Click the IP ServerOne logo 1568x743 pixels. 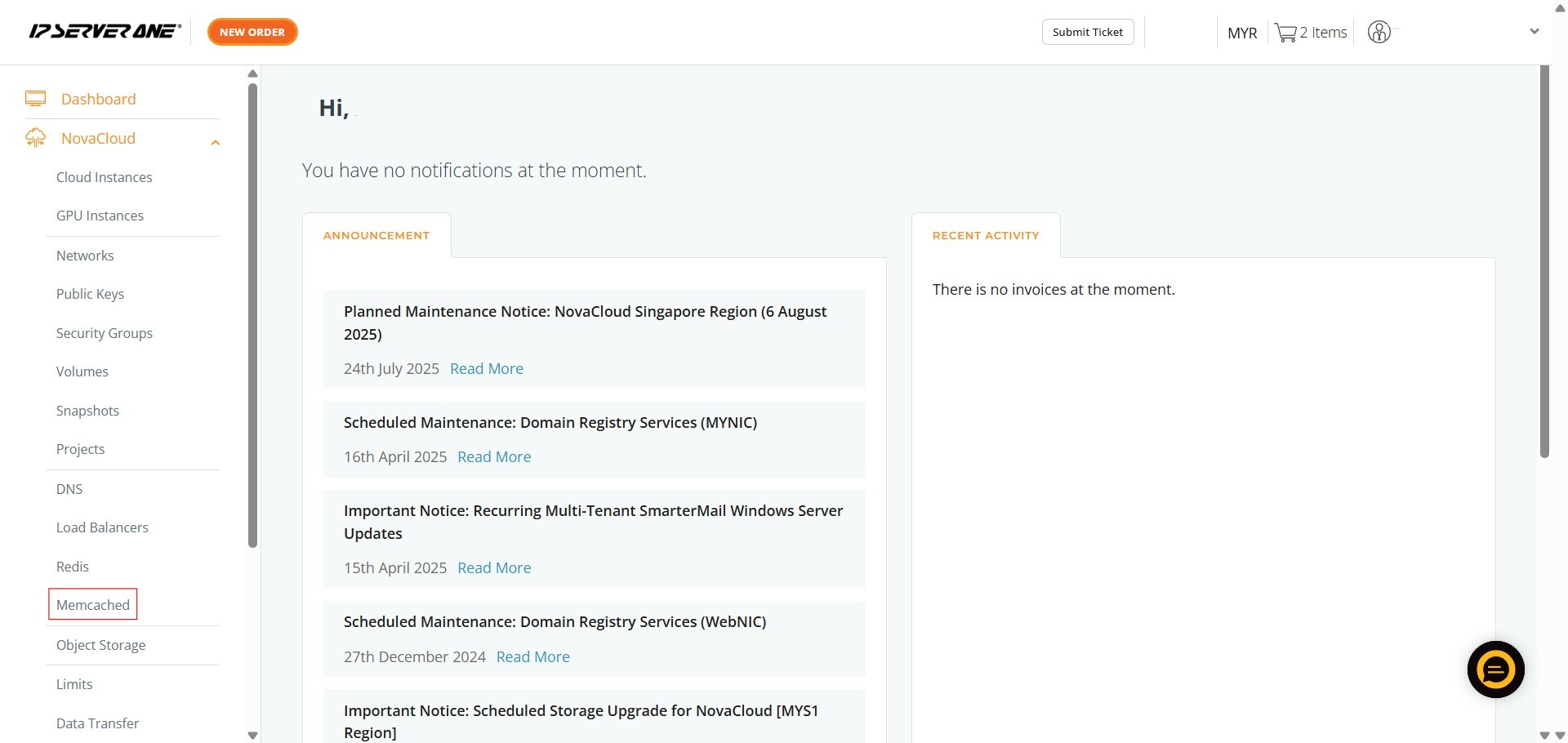[105, 32]
